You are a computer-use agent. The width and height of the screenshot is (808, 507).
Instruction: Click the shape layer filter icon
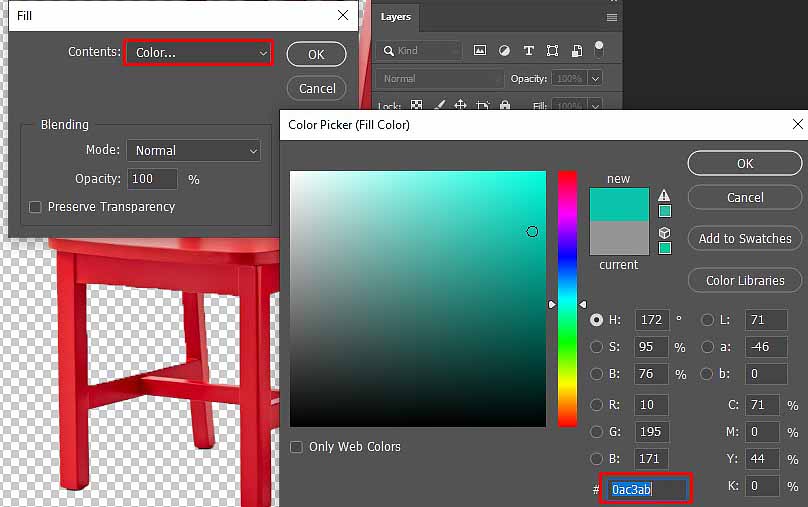coord(553,50)
